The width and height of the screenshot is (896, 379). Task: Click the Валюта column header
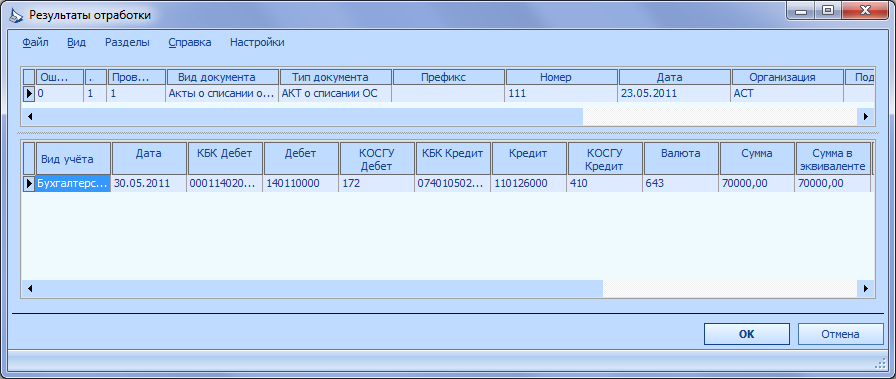(681, 158)
